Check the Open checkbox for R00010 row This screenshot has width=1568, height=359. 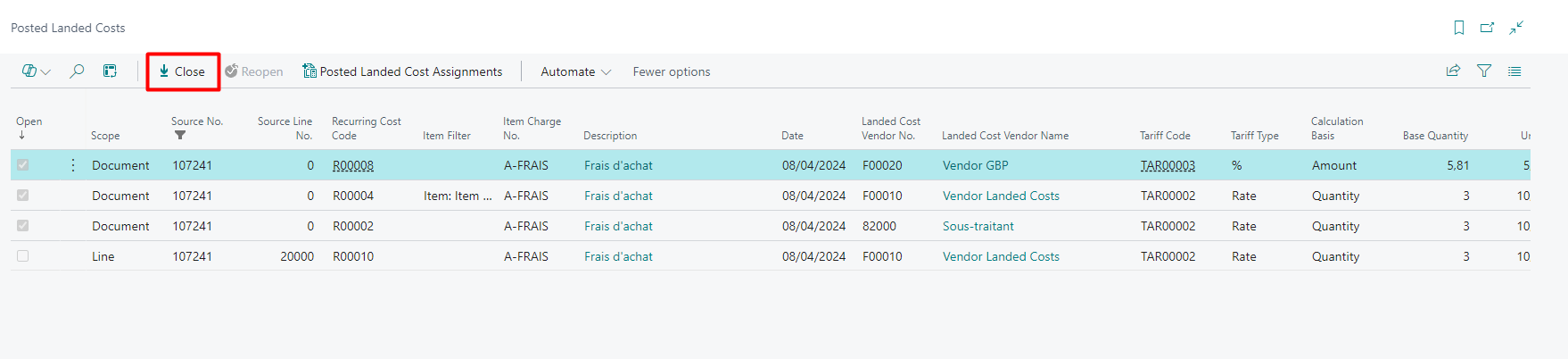(x=23, y=256)
